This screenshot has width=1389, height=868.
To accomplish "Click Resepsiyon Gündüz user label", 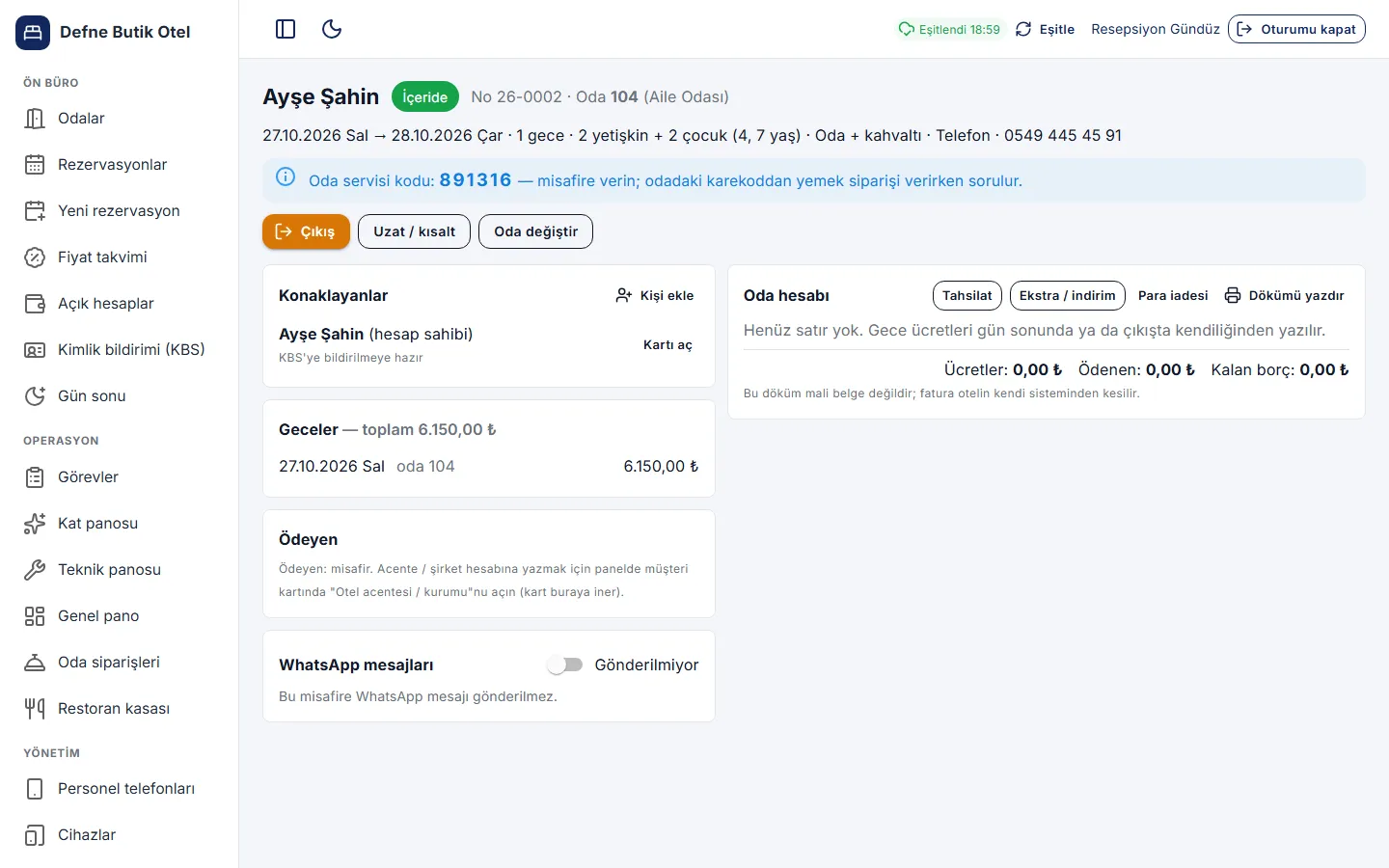I will (1156, 29).
